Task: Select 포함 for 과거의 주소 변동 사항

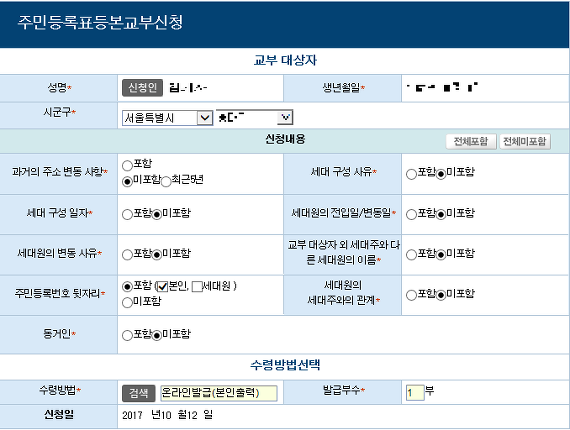Action: [127, 166]
